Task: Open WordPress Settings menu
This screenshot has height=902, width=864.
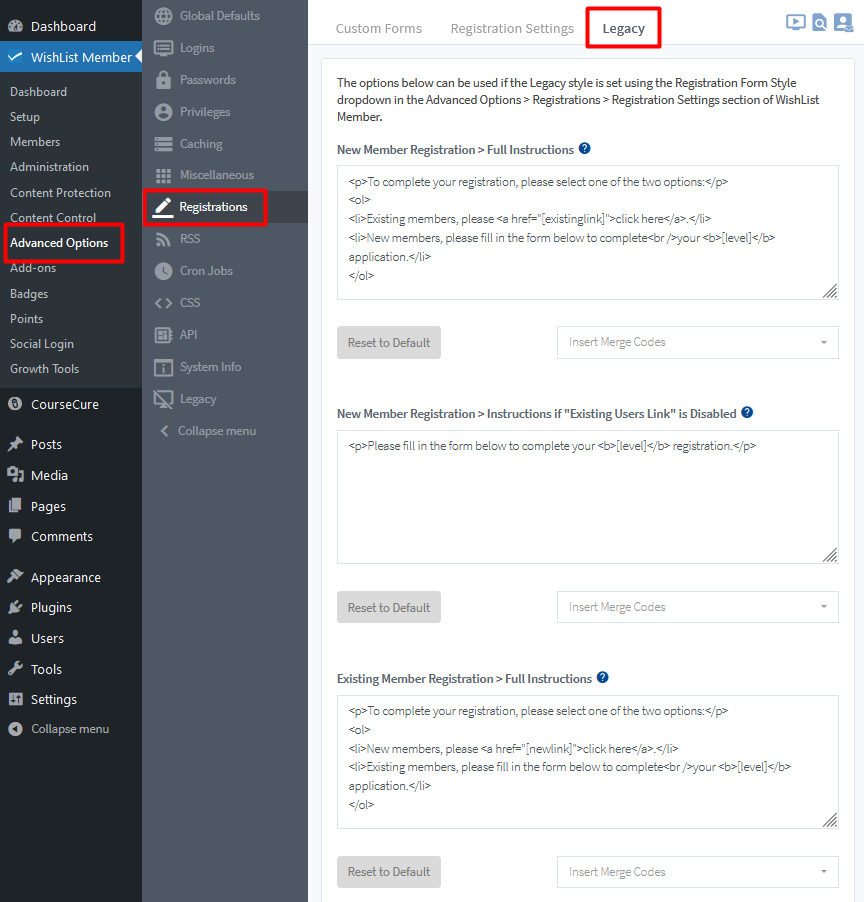Action: 53,700
